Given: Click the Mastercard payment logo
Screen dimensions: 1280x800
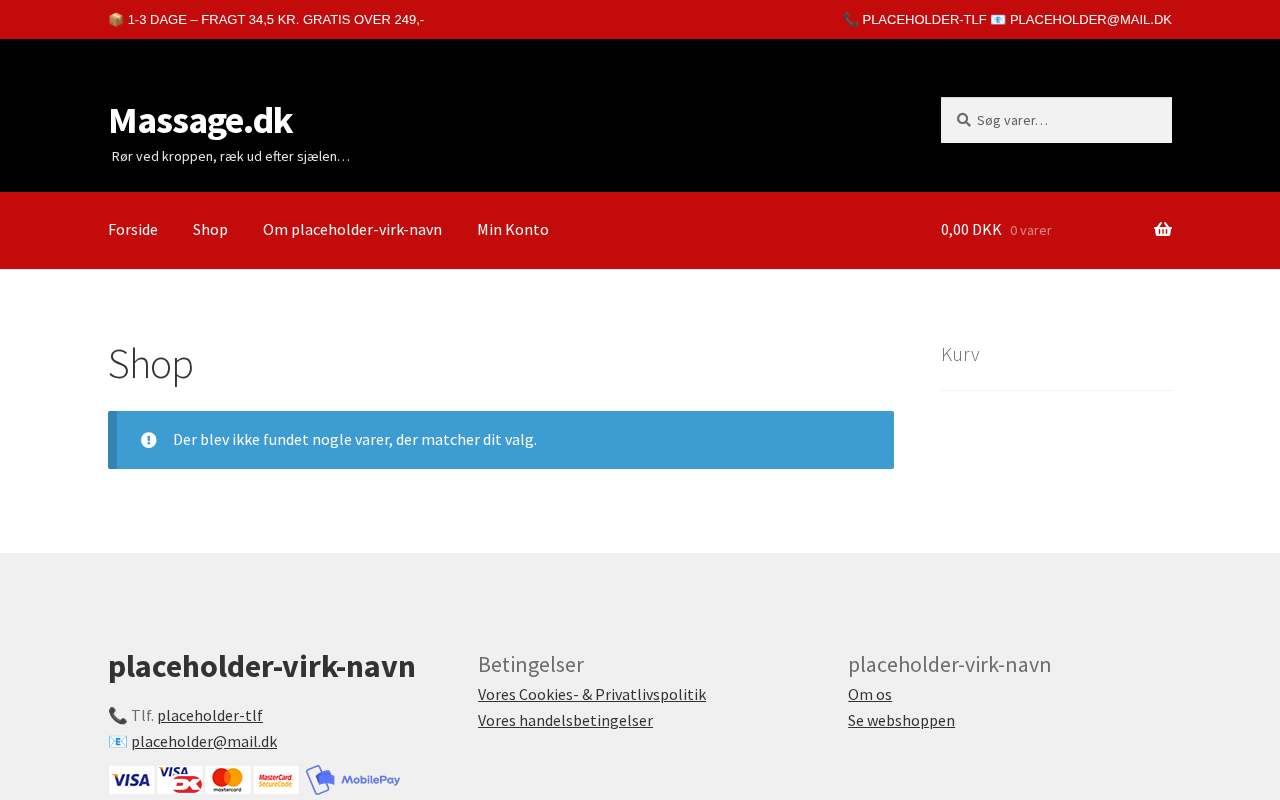Looking at the screenshot, I should pyautogui.click(x=228, y=780).
